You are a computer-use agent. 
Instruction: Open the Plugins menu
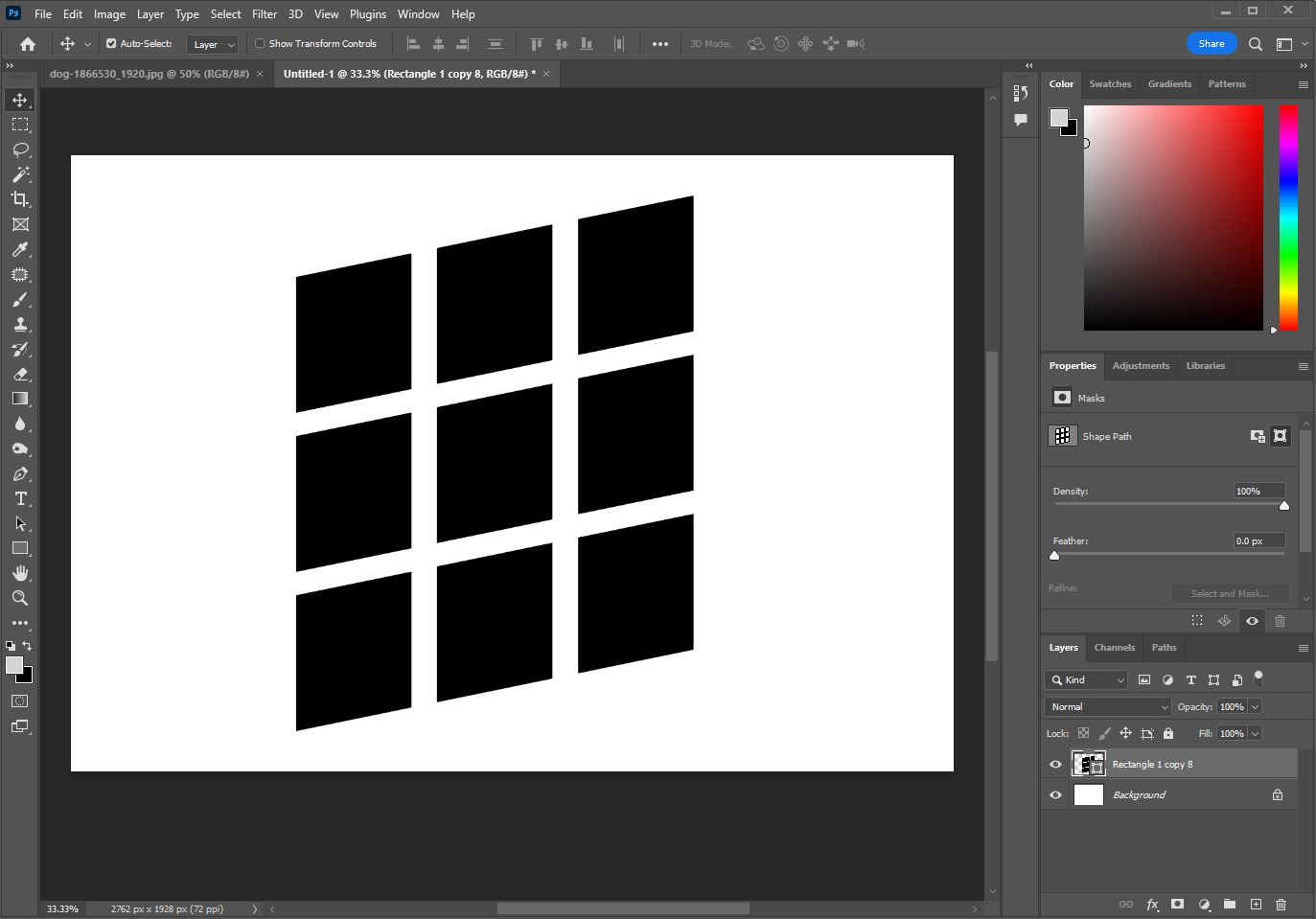click(x=368, y=14)
